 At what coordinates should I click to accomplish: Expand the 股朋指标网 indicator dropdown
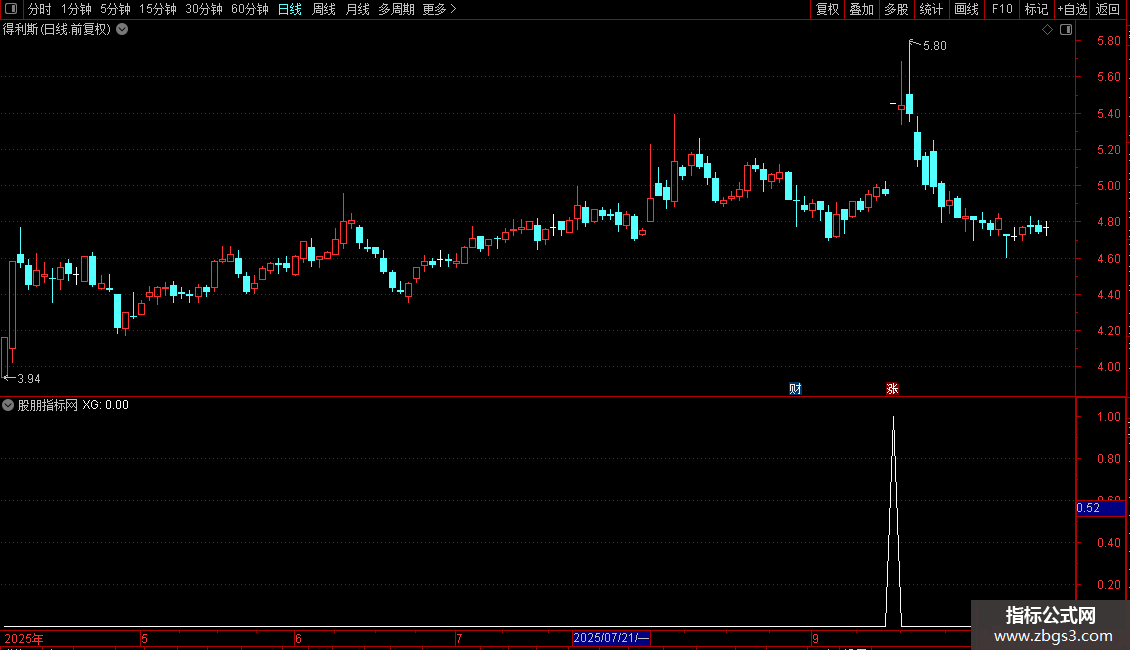coord(8,405)
